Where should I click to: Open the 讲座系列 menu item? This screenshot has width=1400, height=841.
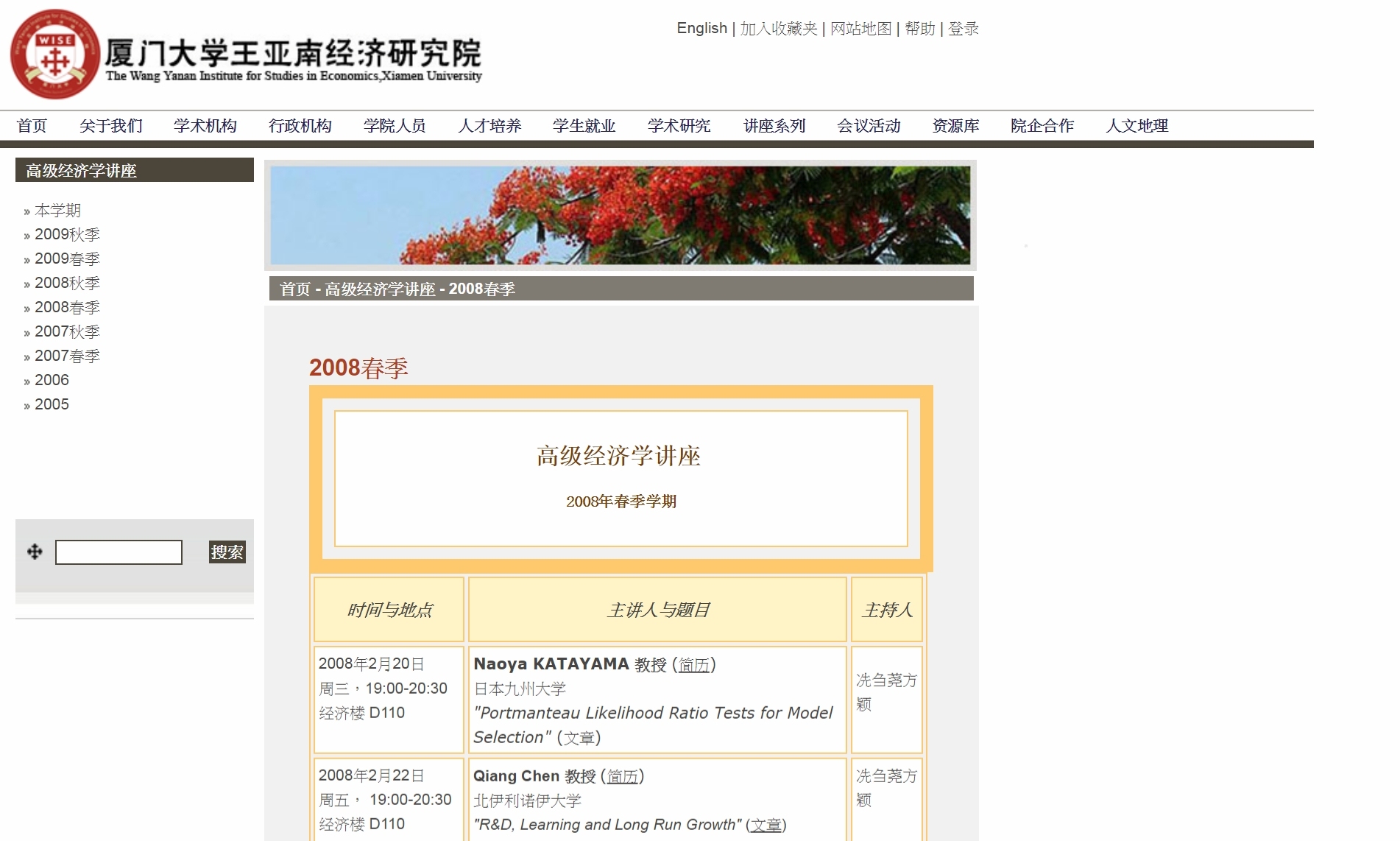pyautogui.click(x=774, y=126)
